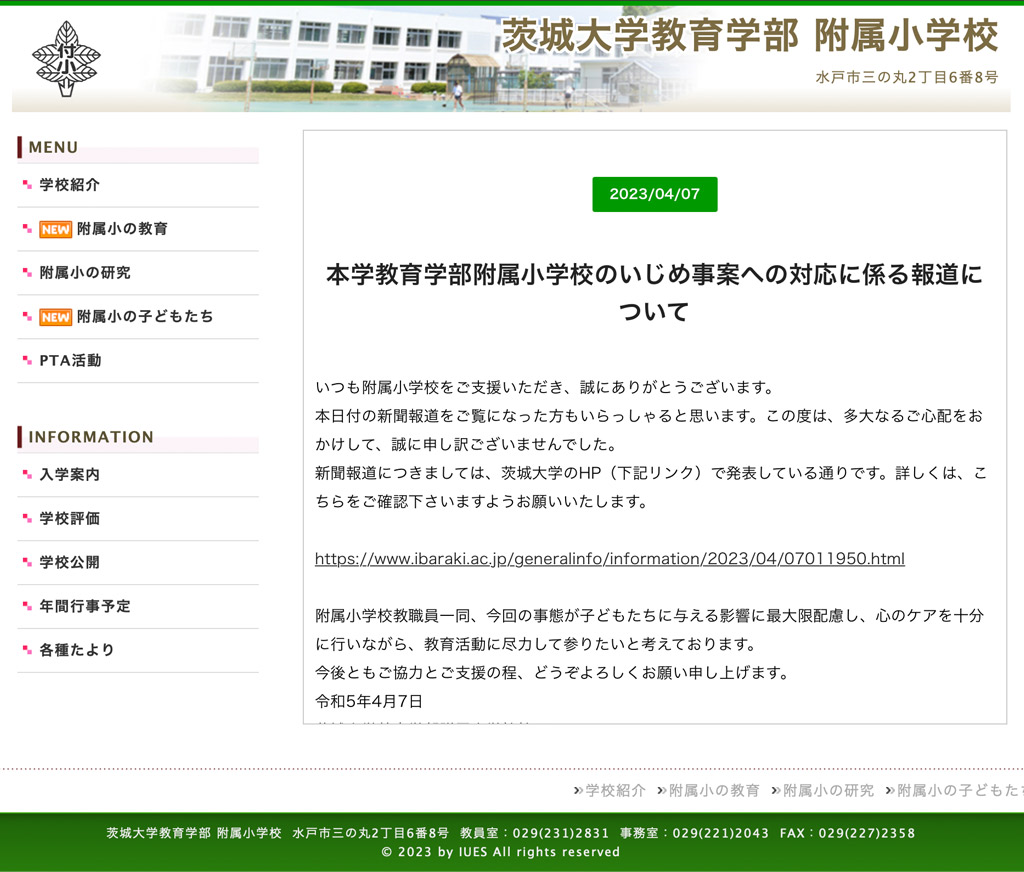Click the 茨城大学教育学部 附属小学校 header title

coord(749,37)
